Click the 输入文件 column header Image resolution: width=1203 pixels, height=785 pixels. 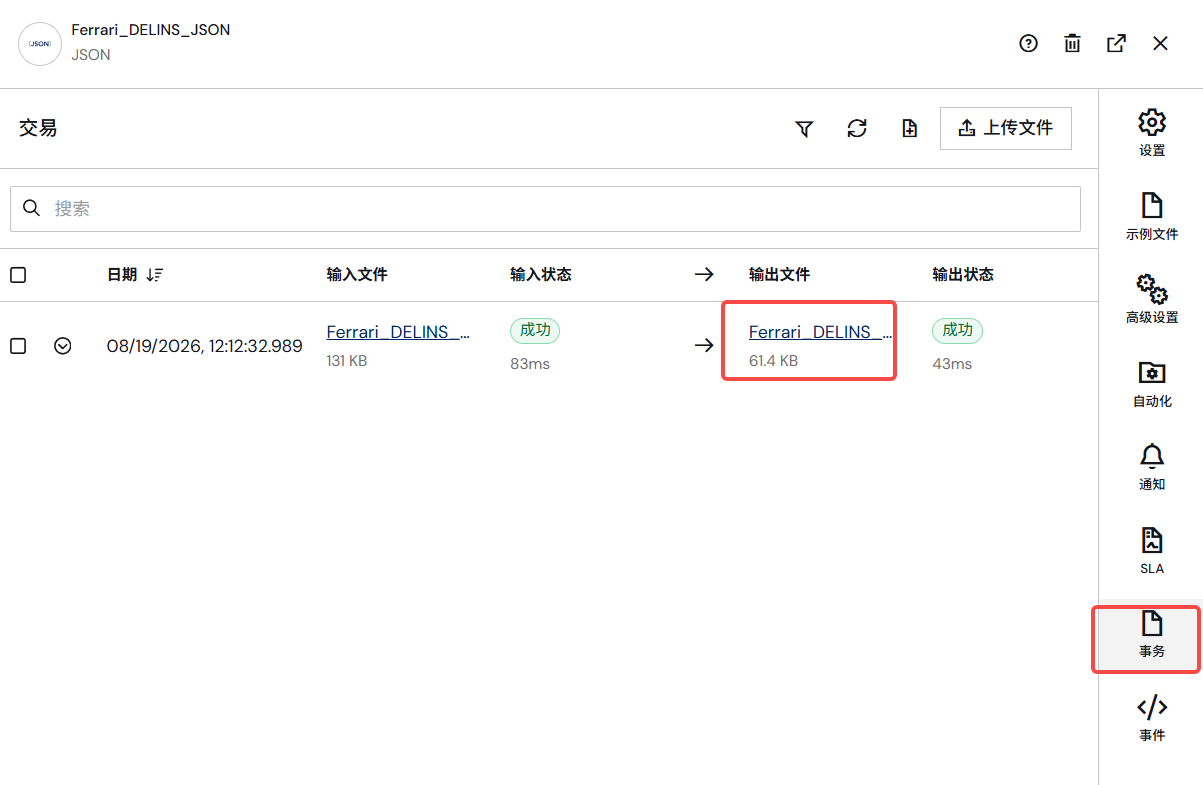tap(357, 274)
